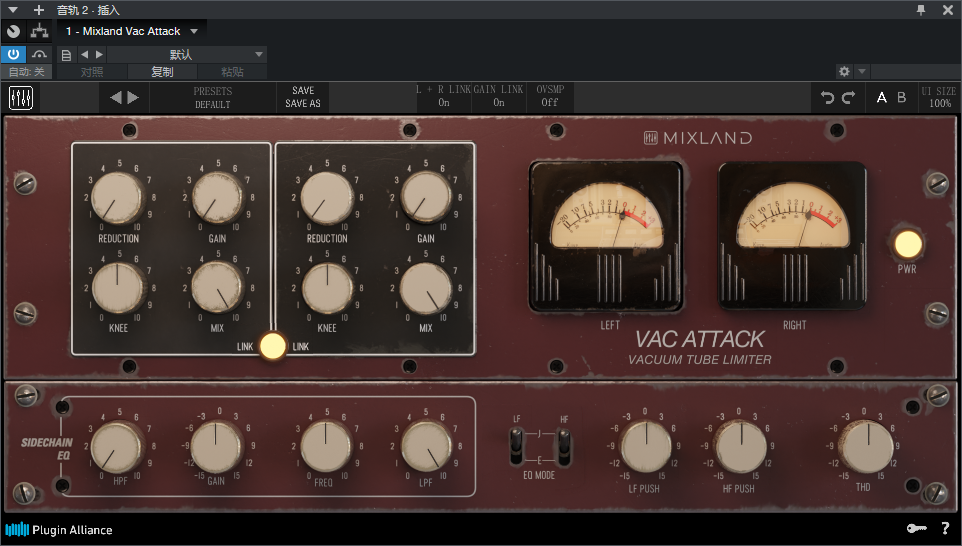Click the right channel REDUCTION knob
Screen dimensions: 962x546
(327, 198)
